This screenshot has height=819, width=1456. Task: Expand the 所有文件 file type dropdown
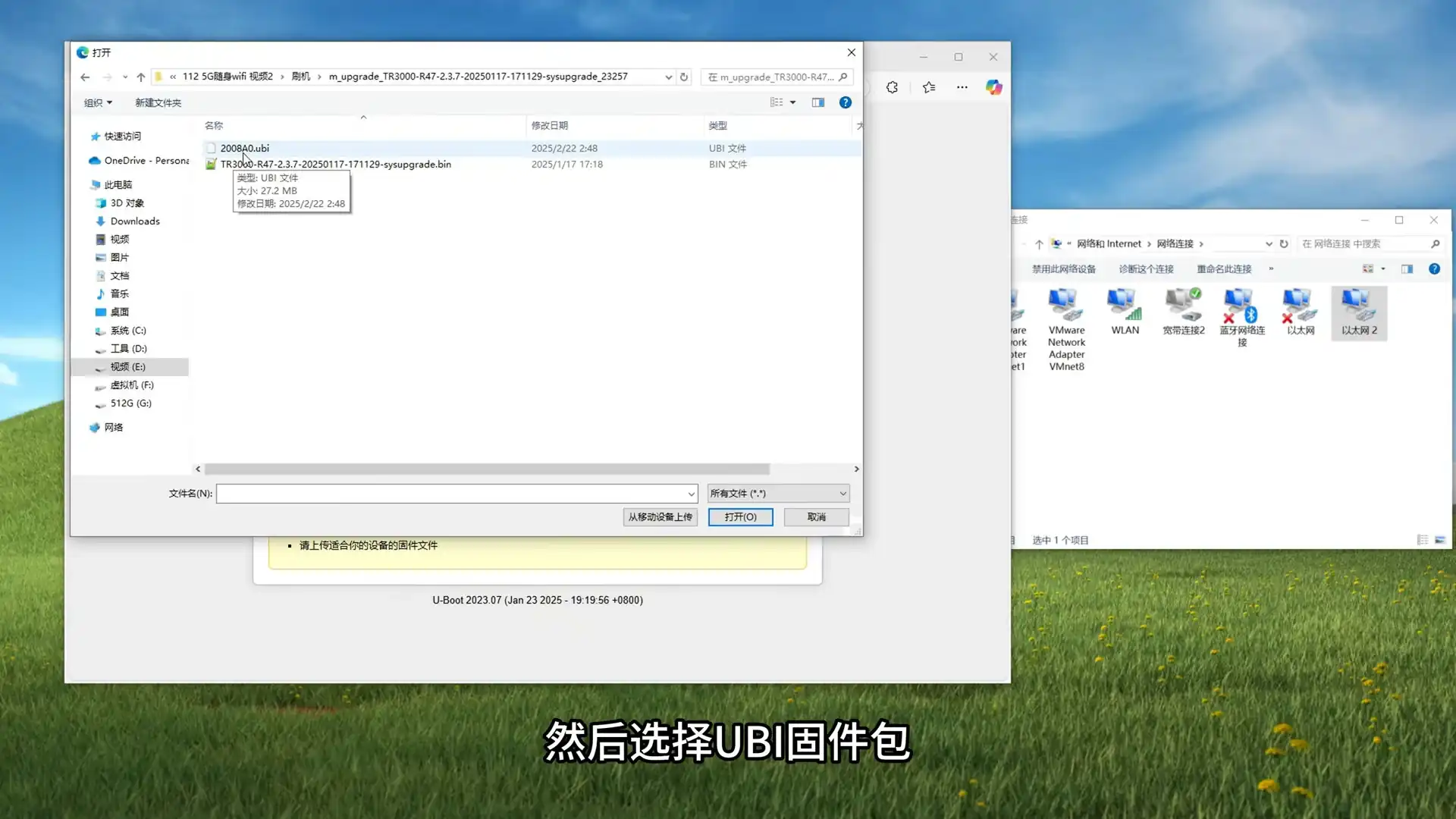pos(778,494)
